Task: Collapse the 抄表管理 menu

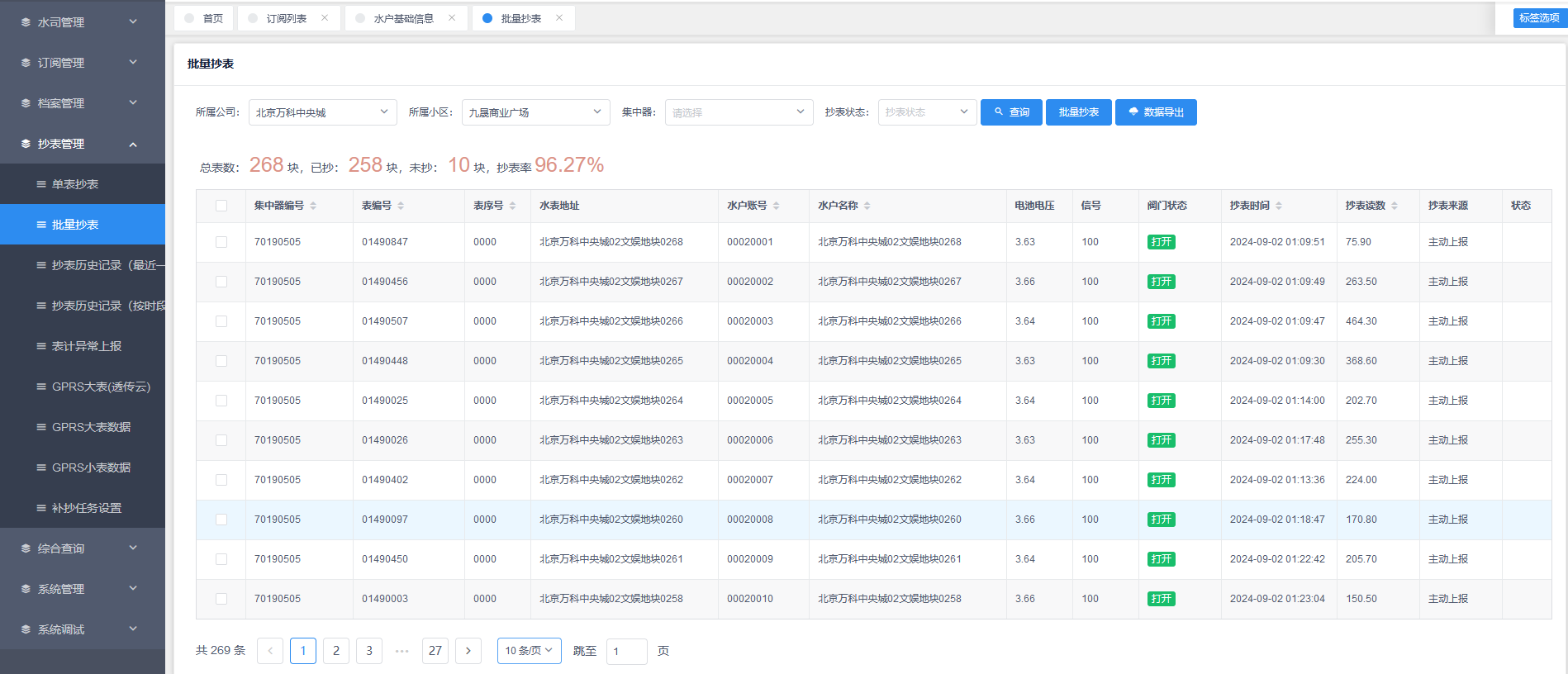Action: [x=83, y=144]
